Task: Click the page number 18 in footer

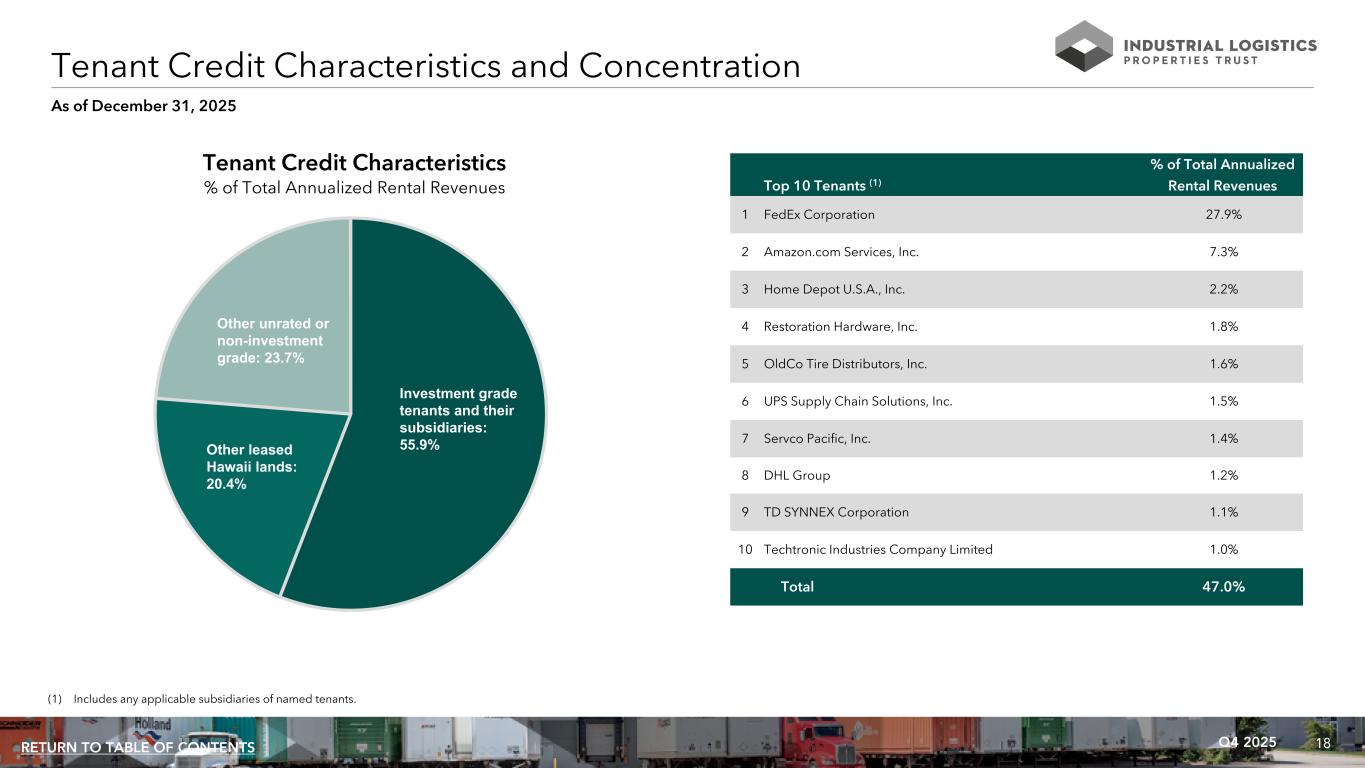Action: pos(1323,743)
